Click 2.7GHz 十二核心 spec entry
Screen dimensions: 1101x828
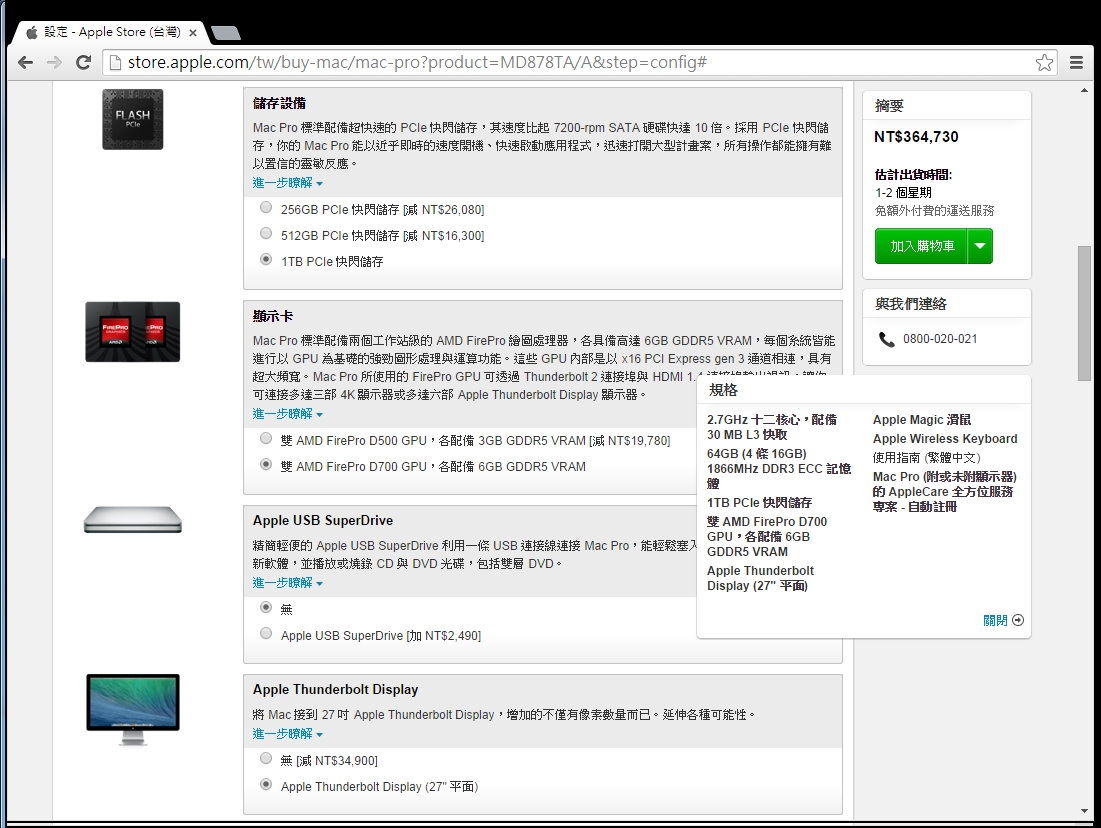(x=772, y=427)
